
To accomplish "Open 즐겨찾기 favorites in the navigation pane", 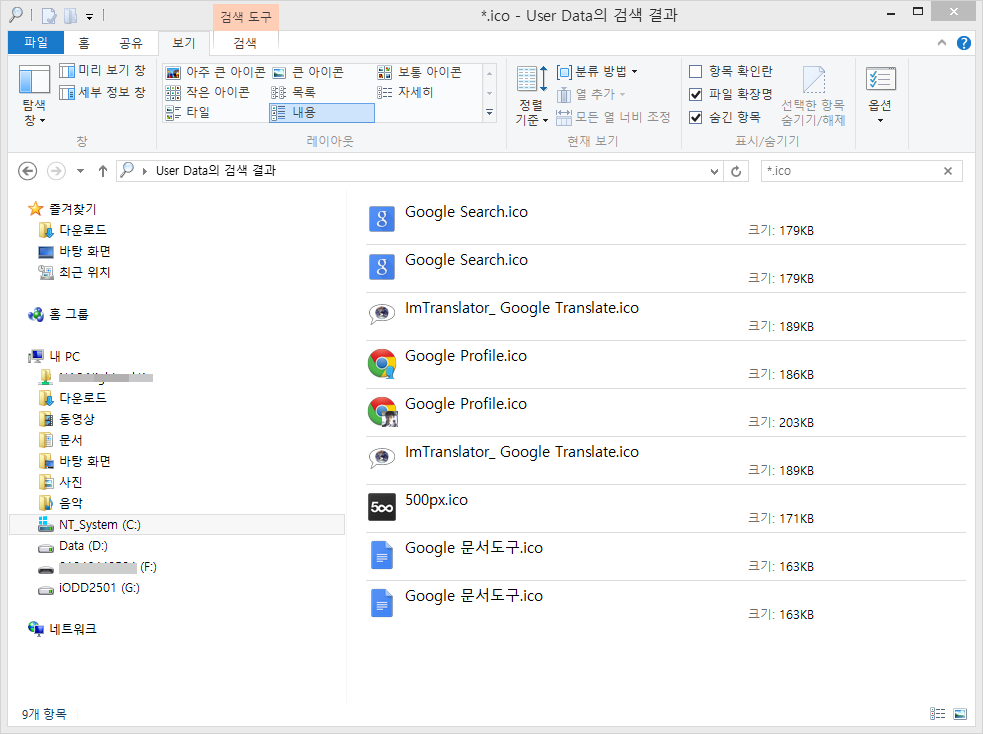I will click(63, 209).
